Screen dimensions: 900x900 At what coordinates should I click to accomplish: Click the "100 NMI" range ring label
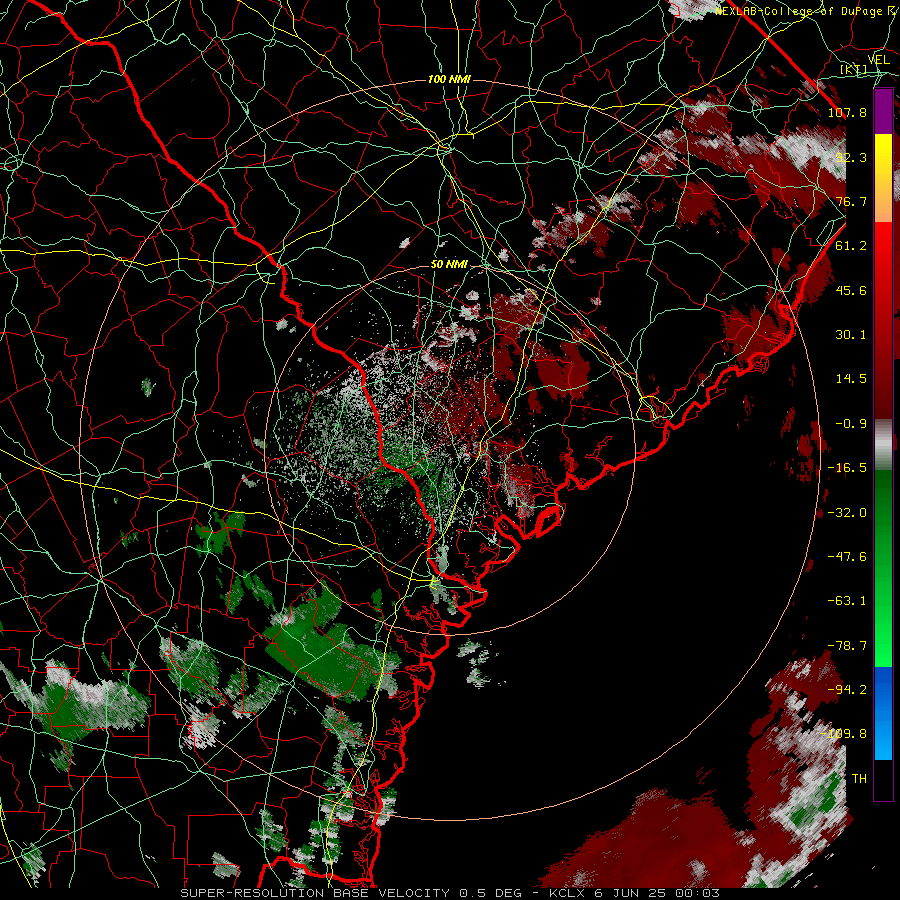(449, 79)
